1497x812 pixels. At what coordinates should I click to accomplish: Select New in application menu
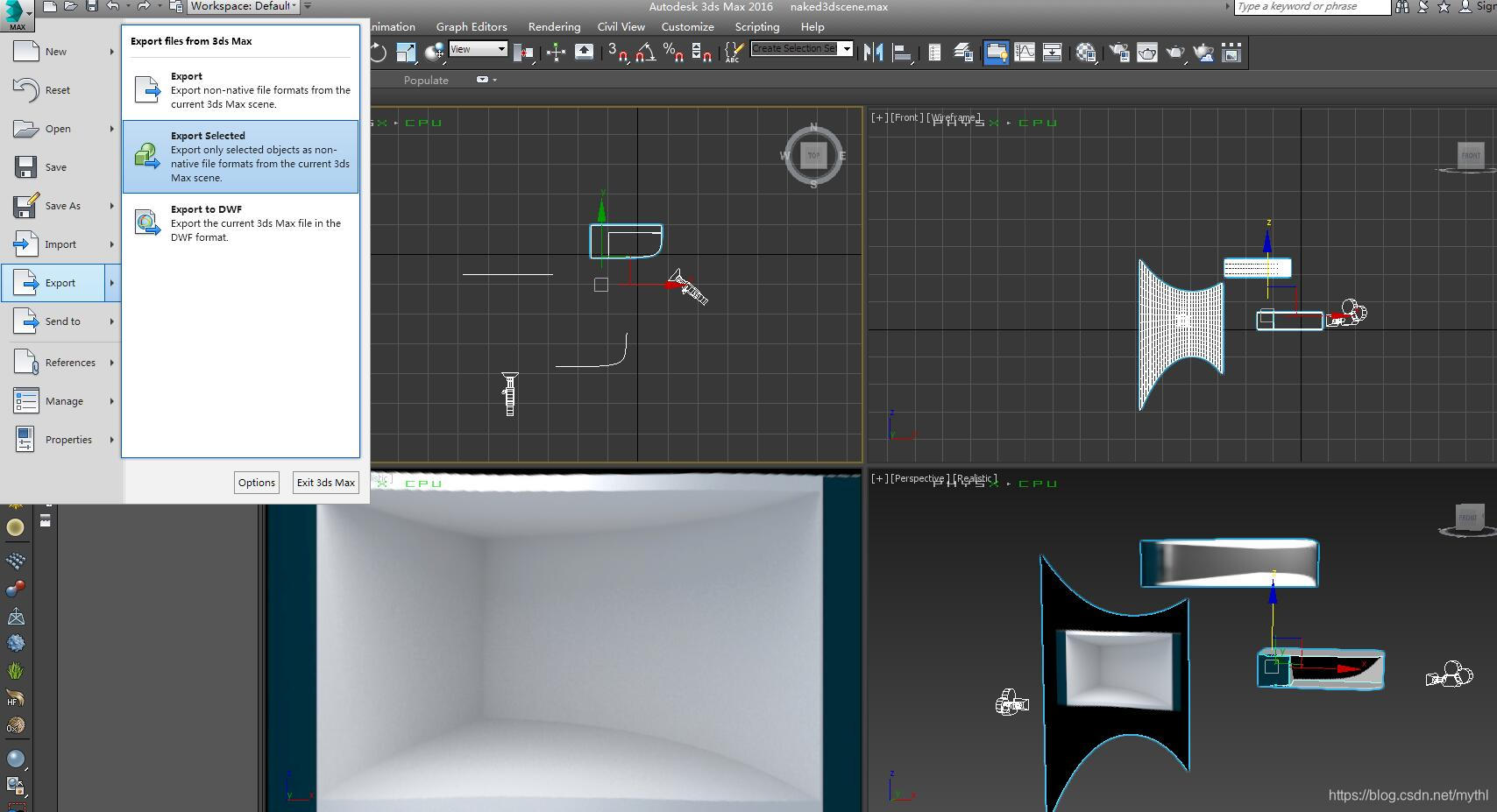(x=60, y=52)
